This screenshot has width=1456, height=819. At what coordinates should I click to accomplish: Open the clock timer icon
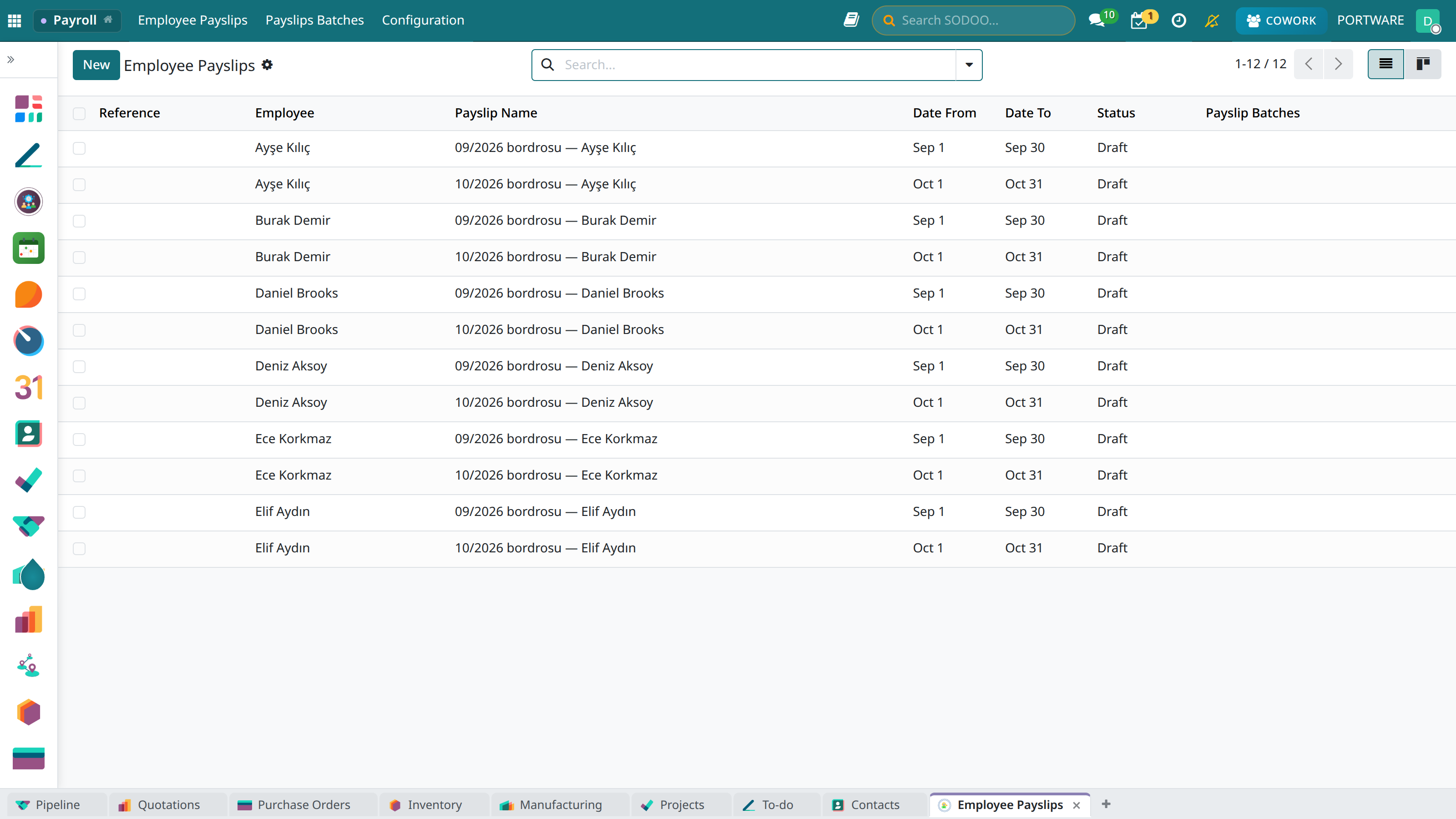[x=1179, y=20]
